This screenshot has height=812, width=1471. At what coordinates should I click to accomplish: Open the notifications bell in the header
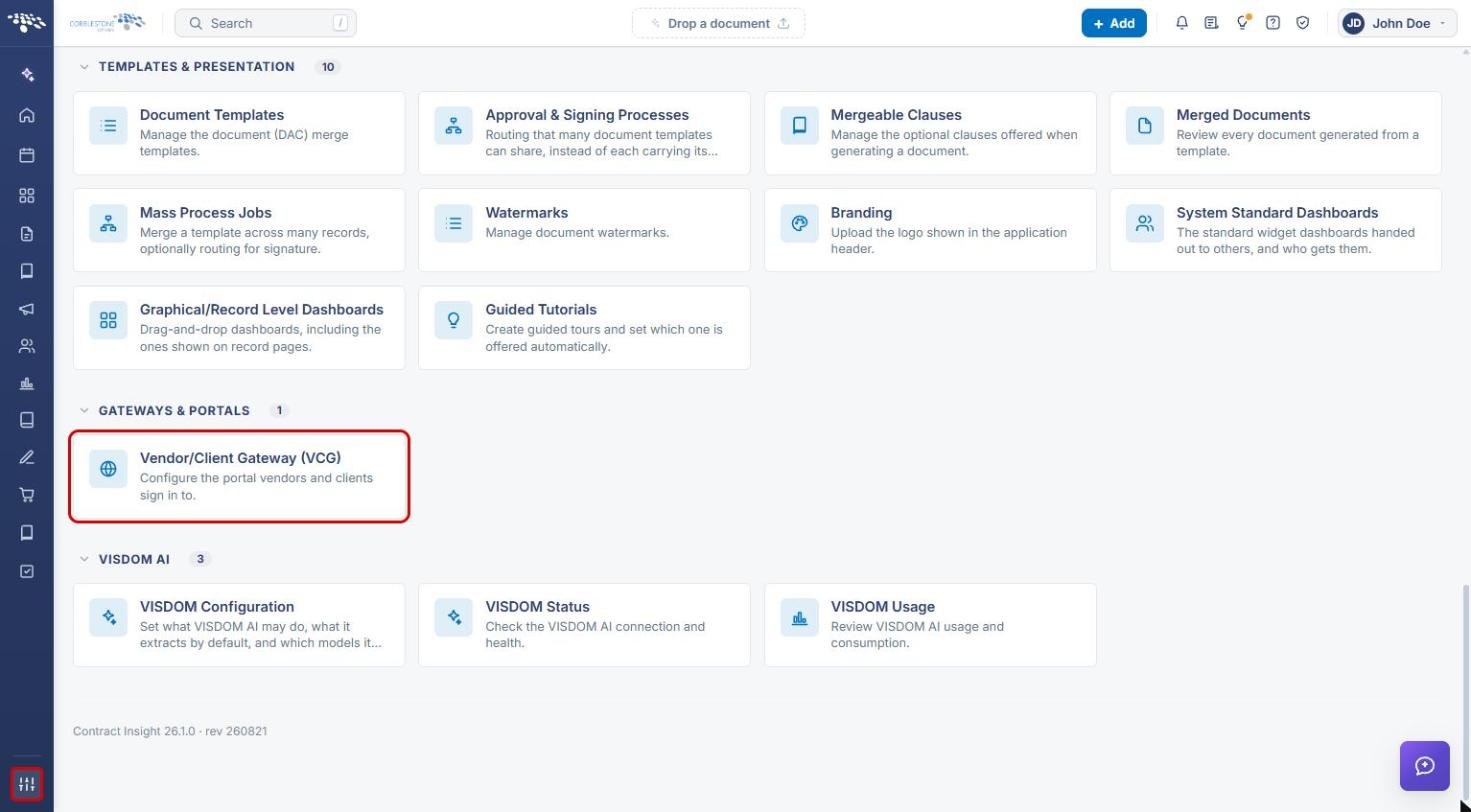coord(1182,23)
